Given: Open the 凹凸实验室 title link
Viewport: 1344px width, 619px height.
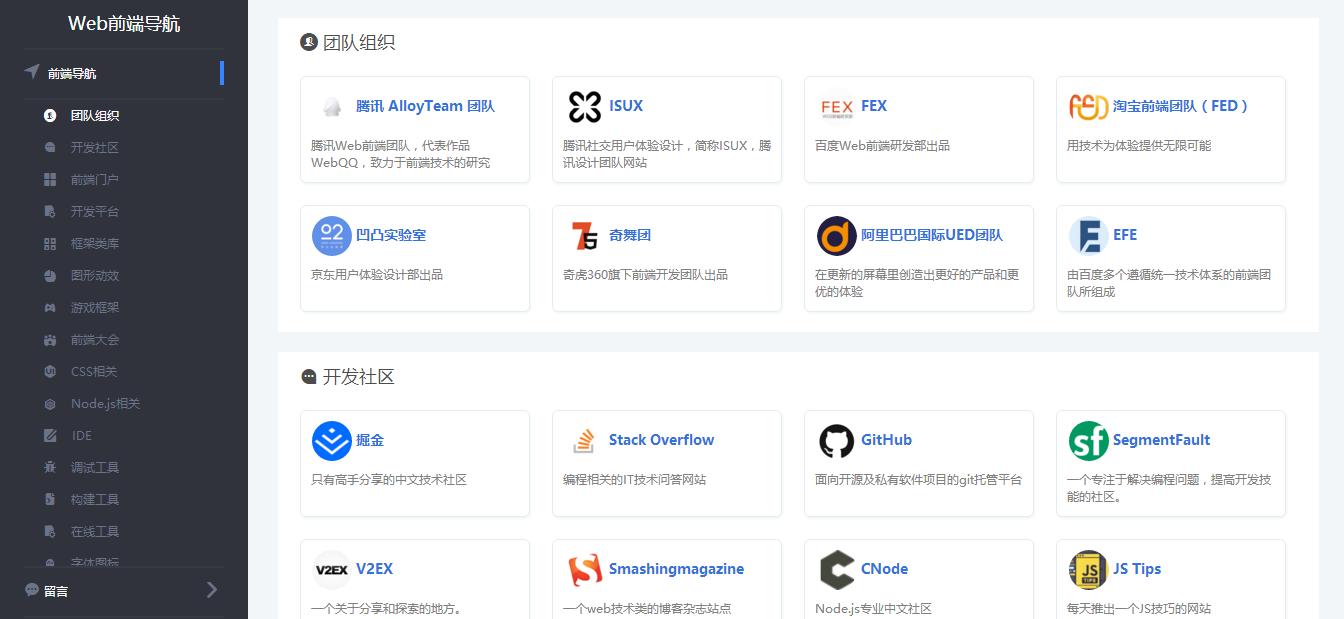Looking at the screenshot, I should (x=391, y=235).
